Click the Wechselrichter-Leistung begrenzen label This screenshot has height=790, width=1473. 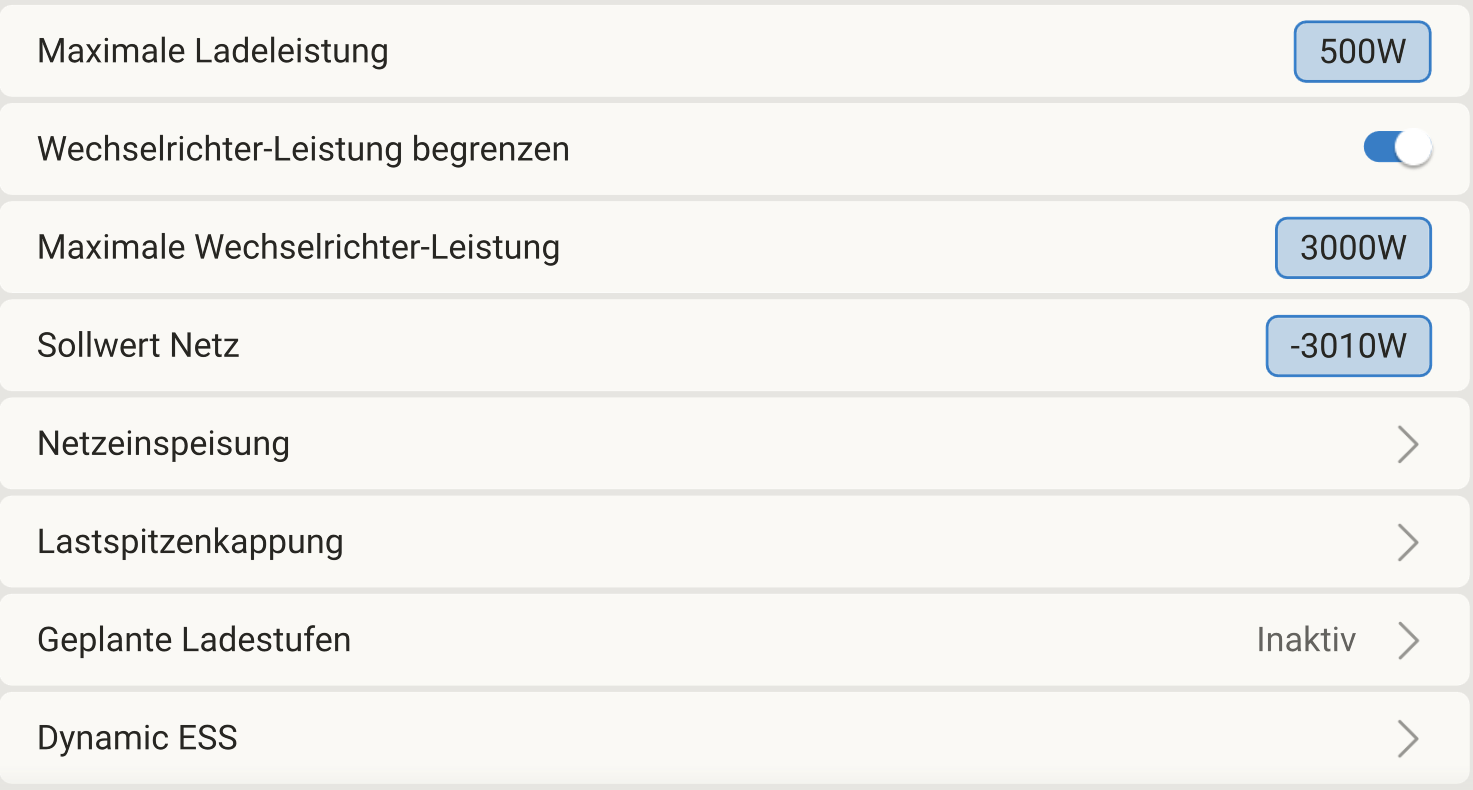coord(303,149)
